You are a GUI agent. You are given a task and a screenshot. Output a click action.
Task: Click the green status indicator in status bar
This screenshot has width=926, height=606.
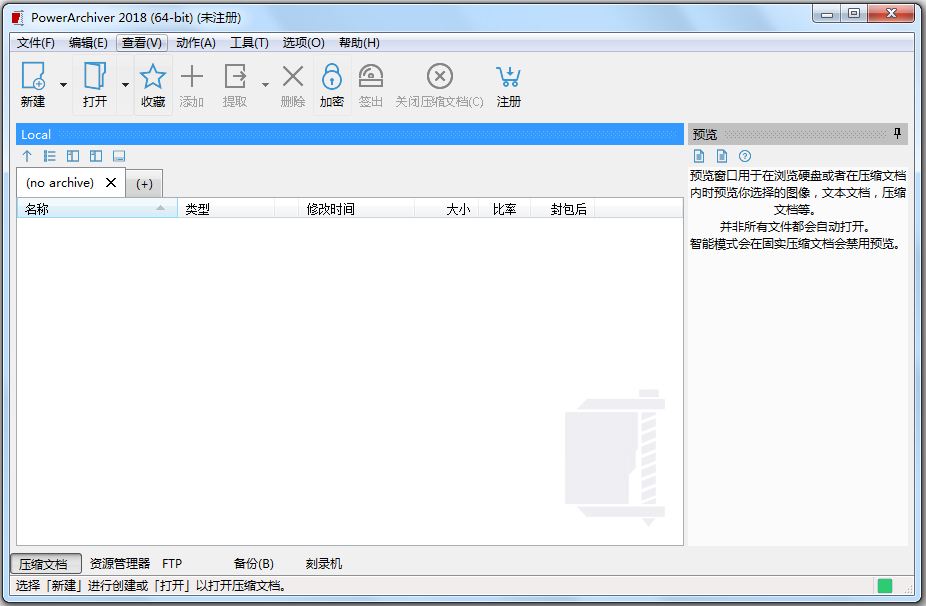click(x=885, y=585)
